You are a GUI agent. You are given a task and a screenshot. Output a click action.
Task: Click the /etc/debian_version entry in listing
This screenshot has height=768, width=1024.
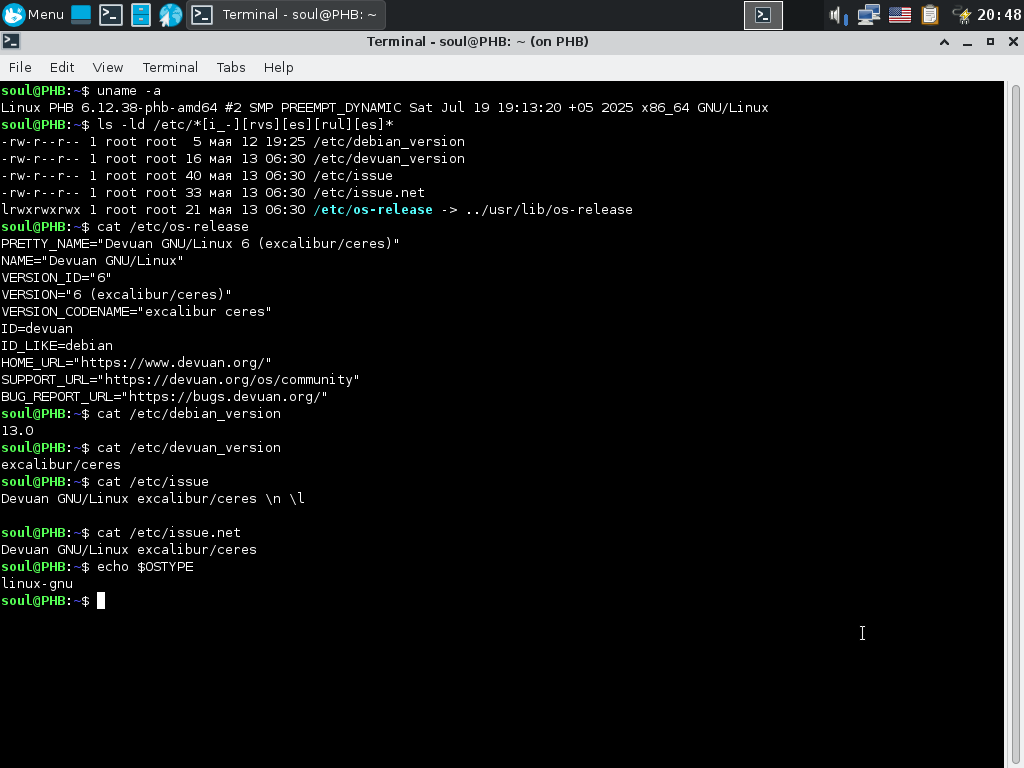pyautogui.click(x=389, y=142)
